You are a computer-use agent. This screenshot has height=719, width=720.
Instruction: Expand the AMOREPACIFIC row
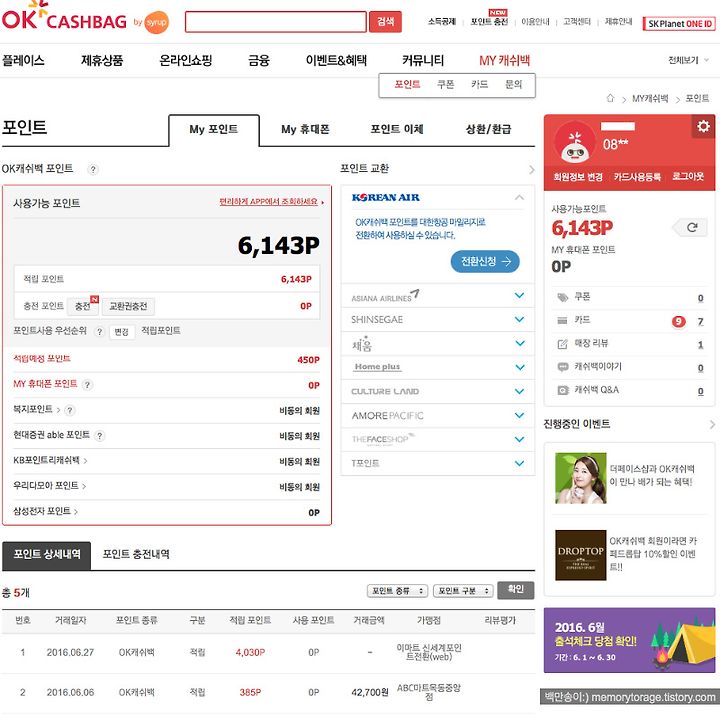pos(519,415)
